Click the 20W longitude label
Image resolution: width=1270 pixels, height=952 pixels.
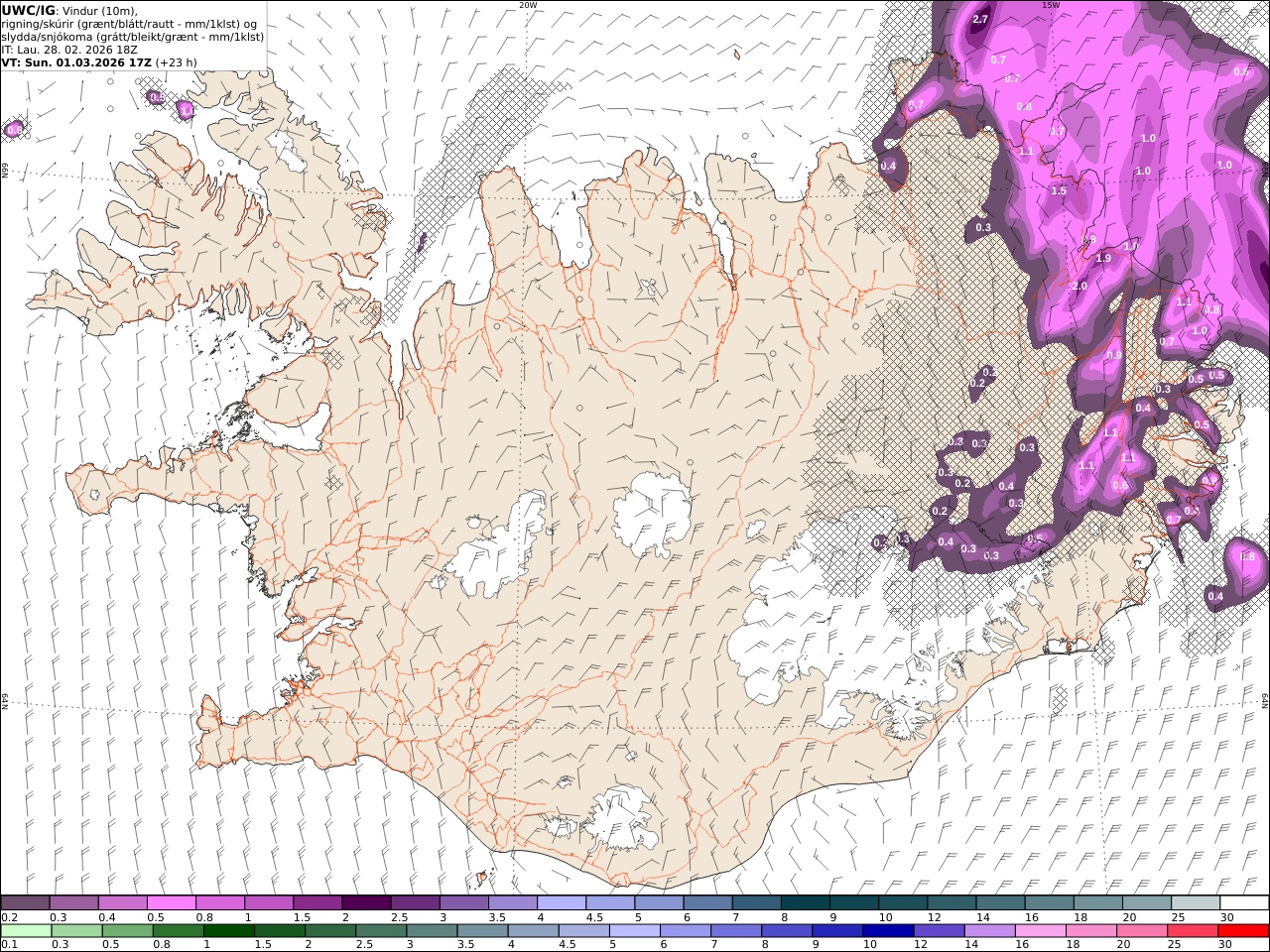[528, 5]
